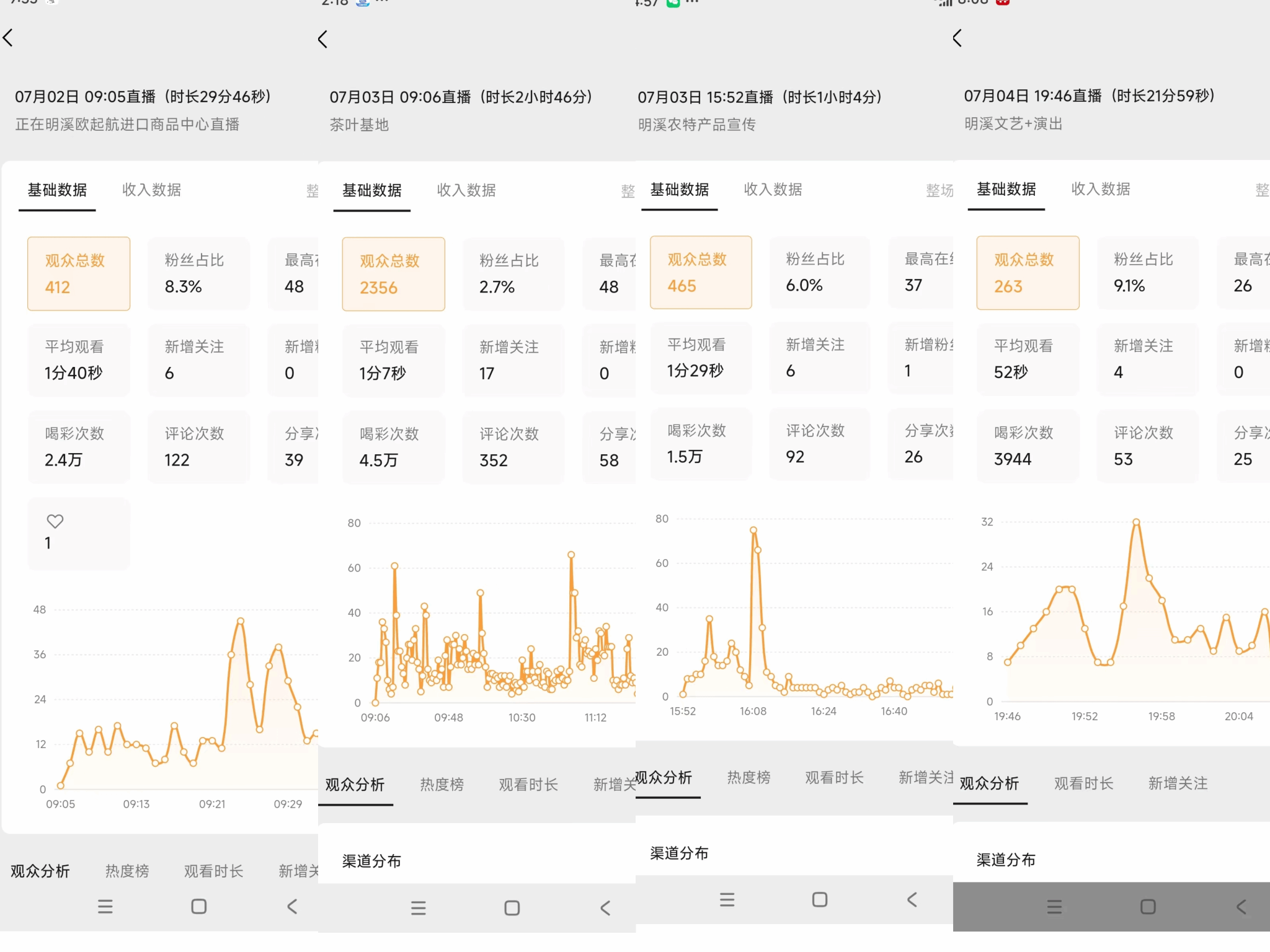Open 热度榜 tab in third screenshot
This screenshot has height=952, width=1270.
click(x=748, y=777)
